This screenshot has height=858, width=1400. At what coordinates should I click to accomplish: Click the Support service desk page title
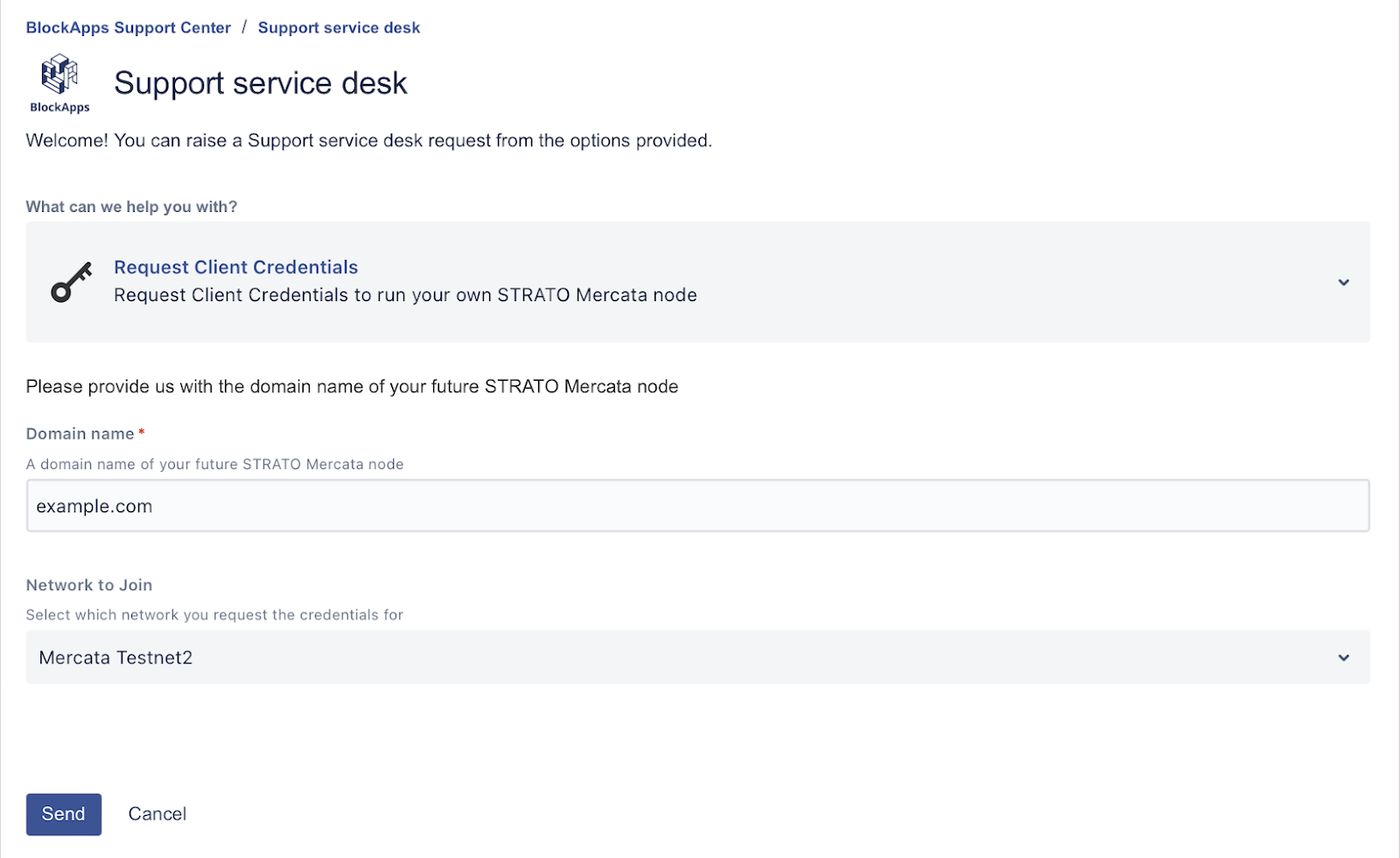coord(260,82)
